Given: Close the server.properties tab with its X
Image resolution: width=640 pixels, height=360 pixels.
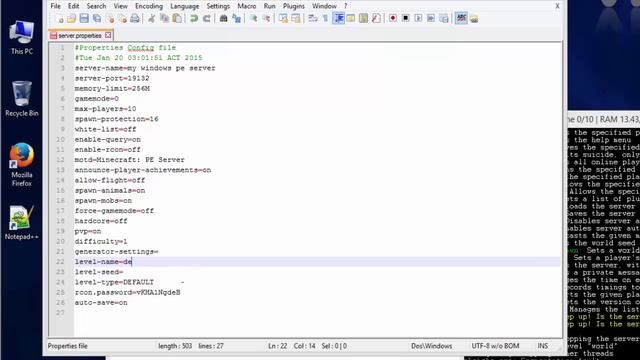Looking at the screenshot, I should (x=108, y=35).
